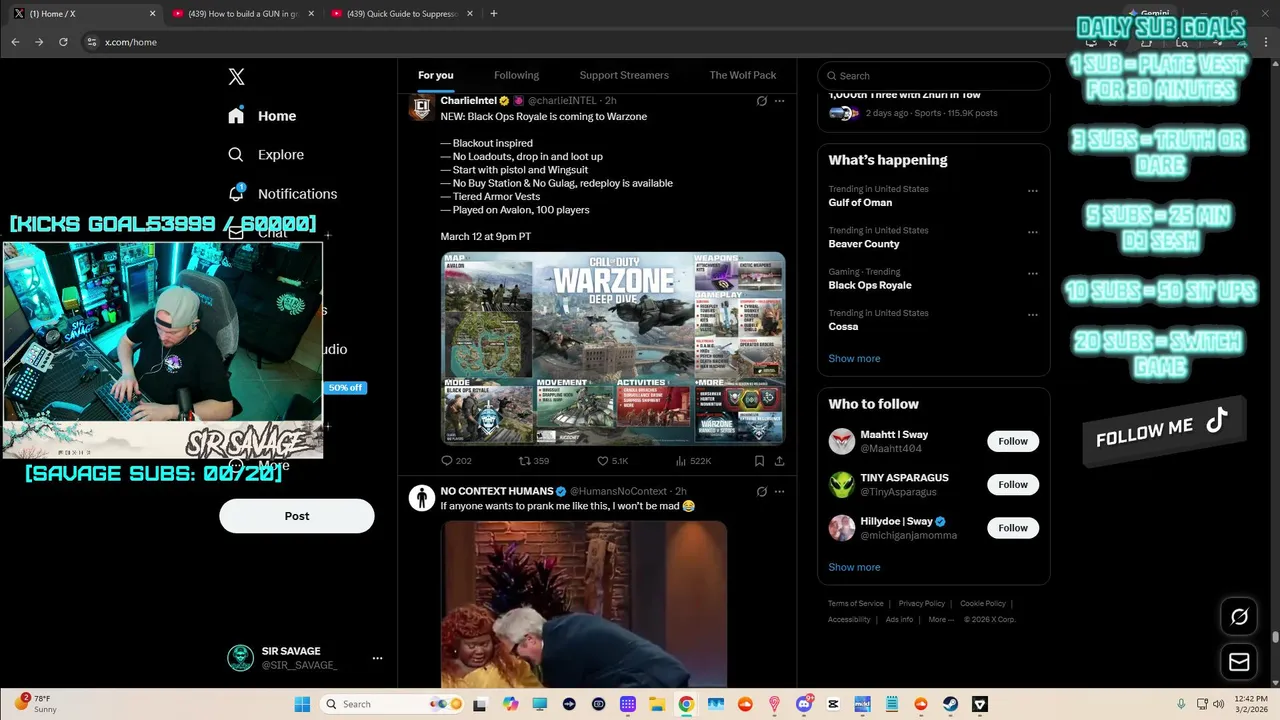The width and height of the screenshot is (1280, 720).
Task: Open Explore from the sidebar
Action: [x=266, y=155]
